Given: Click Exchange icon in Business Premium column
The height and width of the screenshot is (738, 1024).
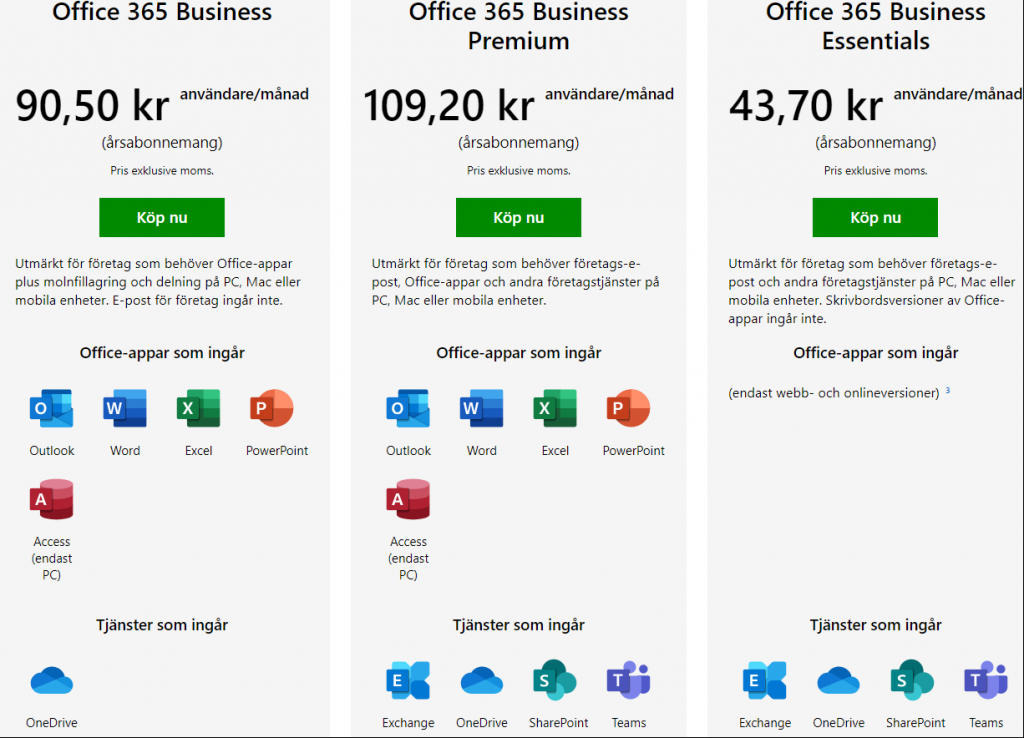Looking at the screenshot, I should [408, 681].
